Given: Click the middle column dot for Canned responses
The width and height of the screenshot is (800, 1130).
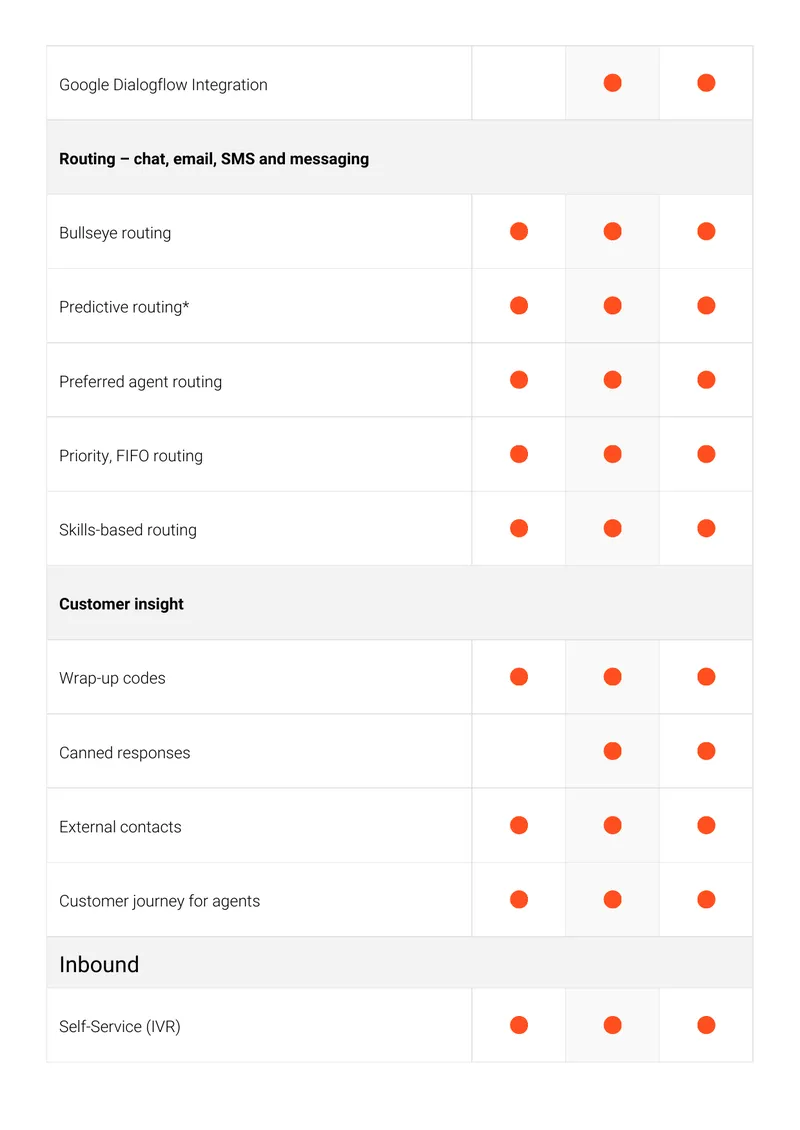Looking at the screenshot, I should (x=613, y=751).
